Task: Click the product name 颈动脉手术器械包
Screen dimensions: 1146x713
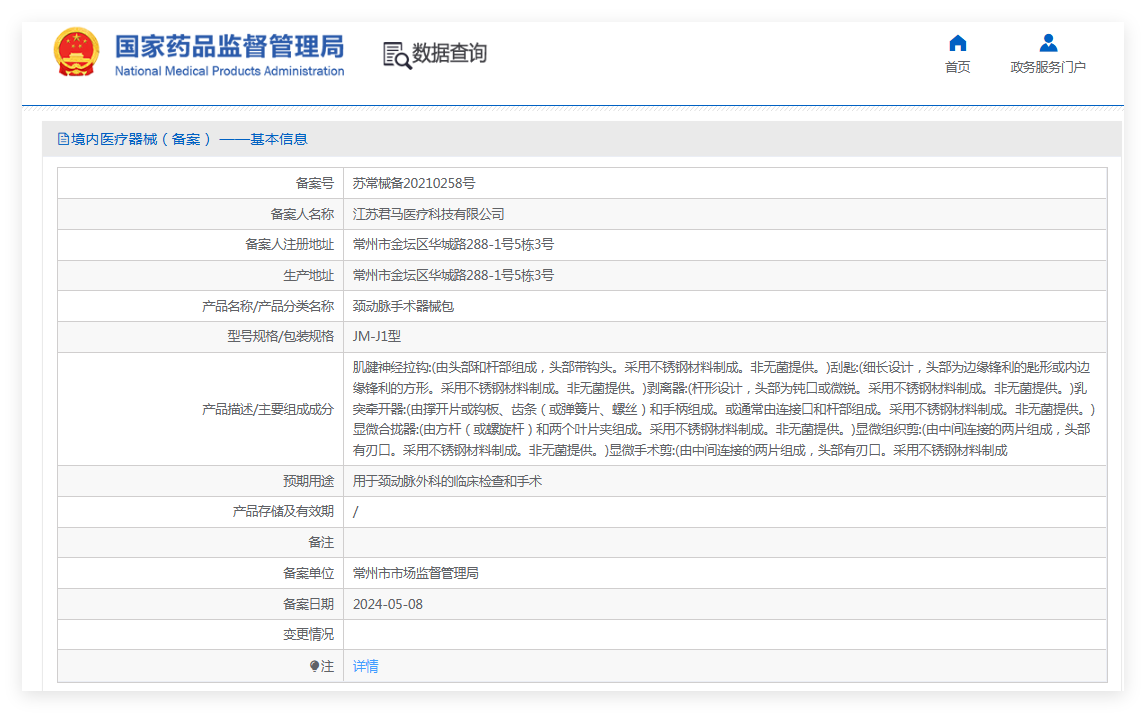Action: [x=403, y=306]
